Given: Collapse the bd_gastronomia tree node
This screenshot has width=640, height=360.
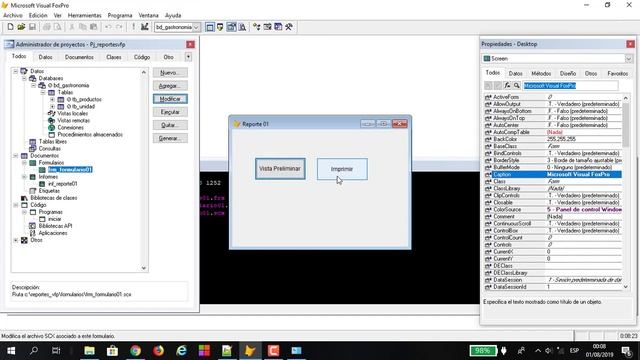Looking at the screenshot, I should point(33,85).
